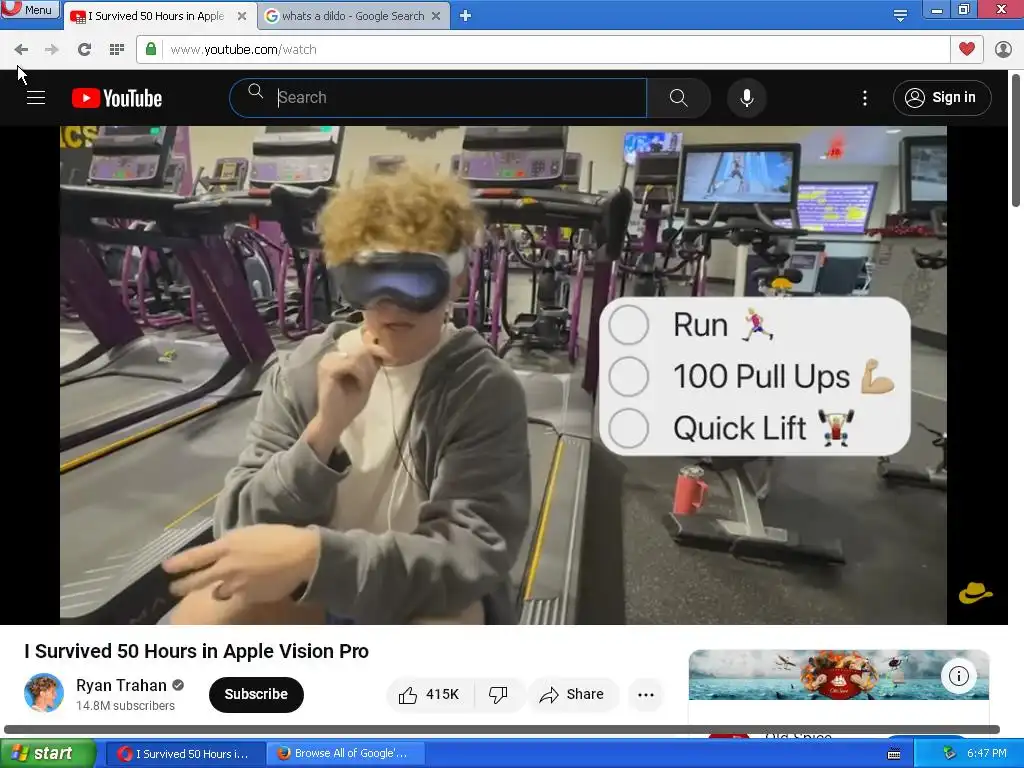The image size is (1024, 768).
Task: Click the page vertical scrollbar
Action: [1016, 140]
